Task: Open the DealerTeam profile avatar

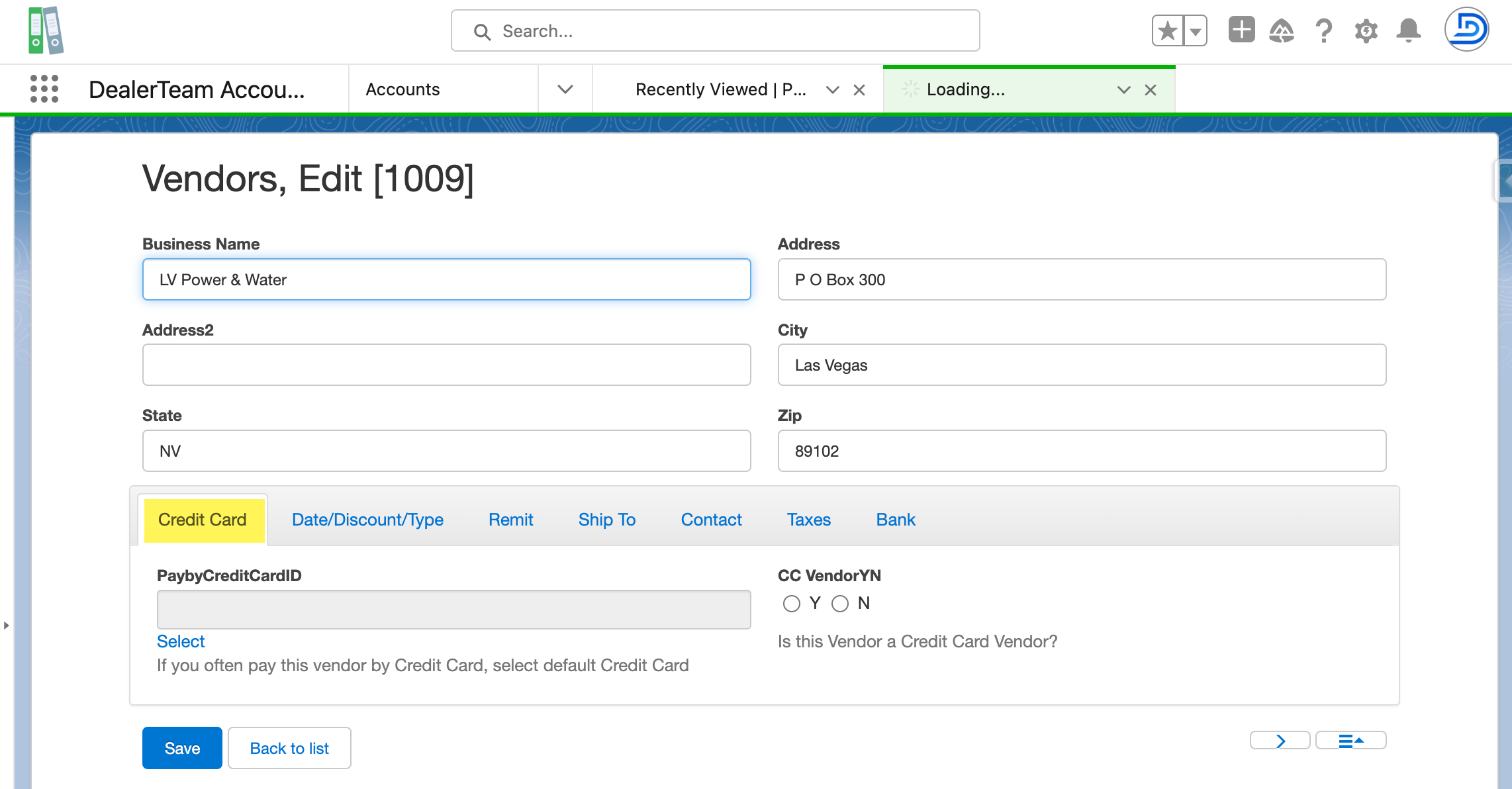Action: [1466, 29]
